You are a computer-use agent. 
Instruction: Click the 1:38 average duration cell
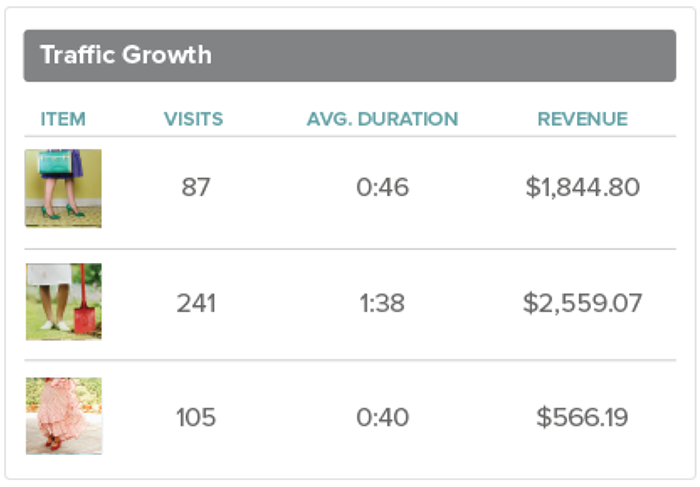tap(383, 302)
